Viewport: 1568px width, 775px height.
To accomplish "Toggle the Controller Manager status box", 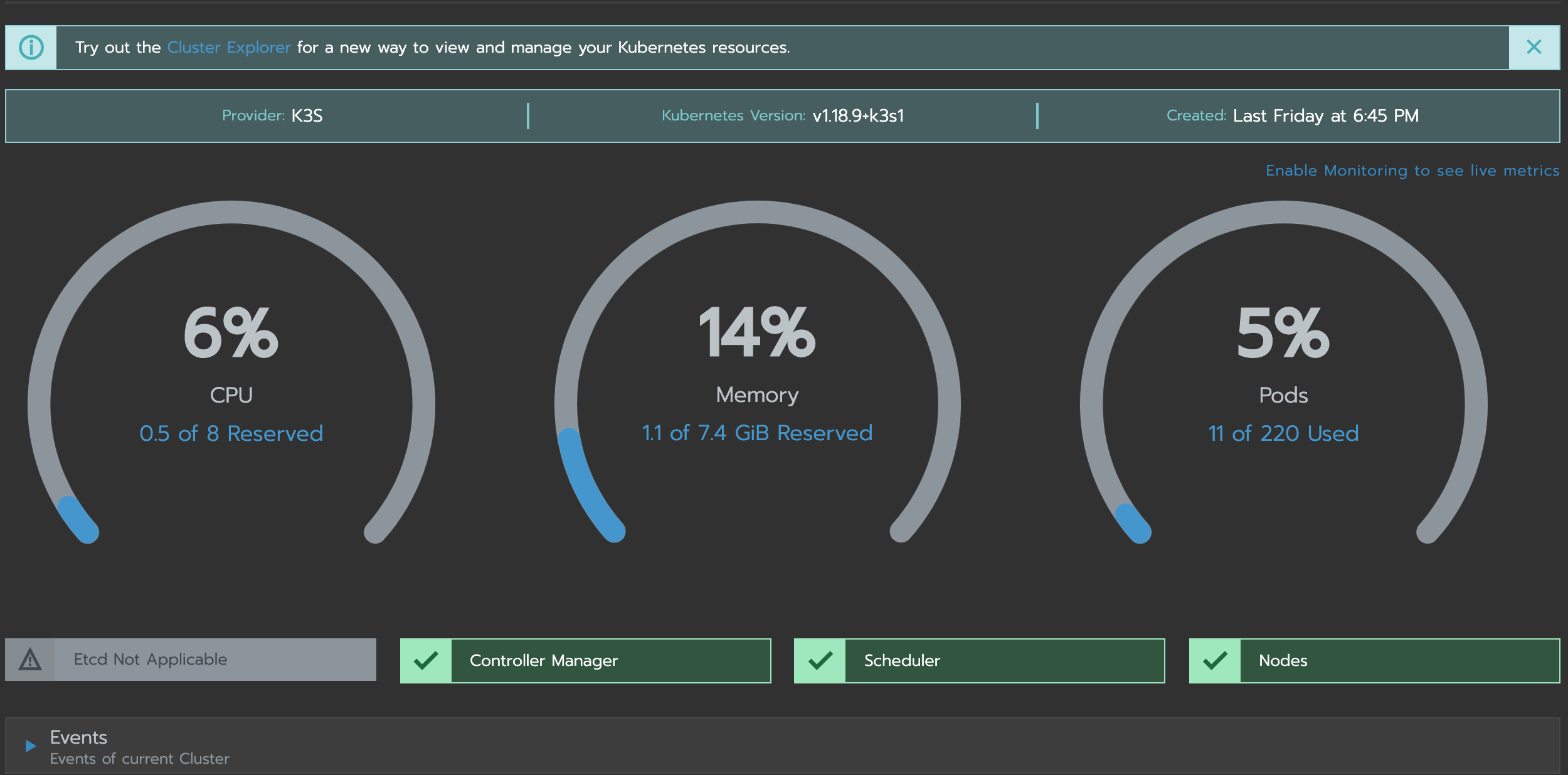I will 585,660.
